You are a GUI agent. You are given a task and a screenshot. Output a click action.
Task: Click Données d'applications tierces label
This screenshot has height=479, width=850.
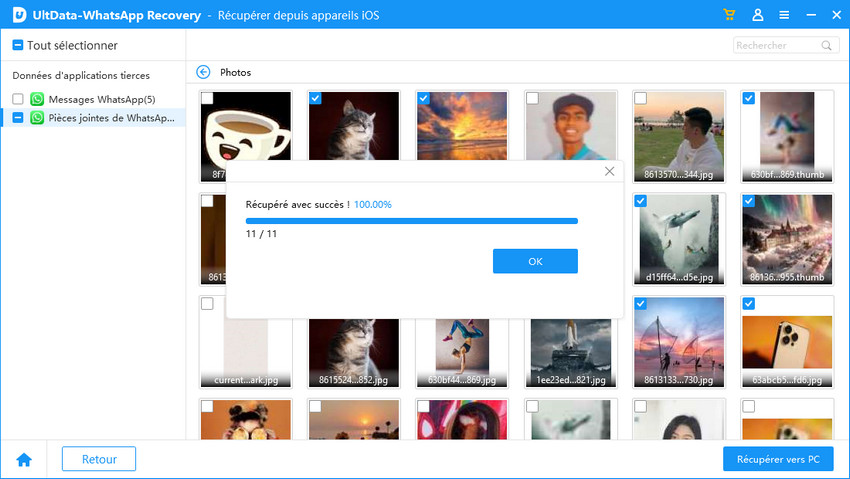(x=81, y=75)
